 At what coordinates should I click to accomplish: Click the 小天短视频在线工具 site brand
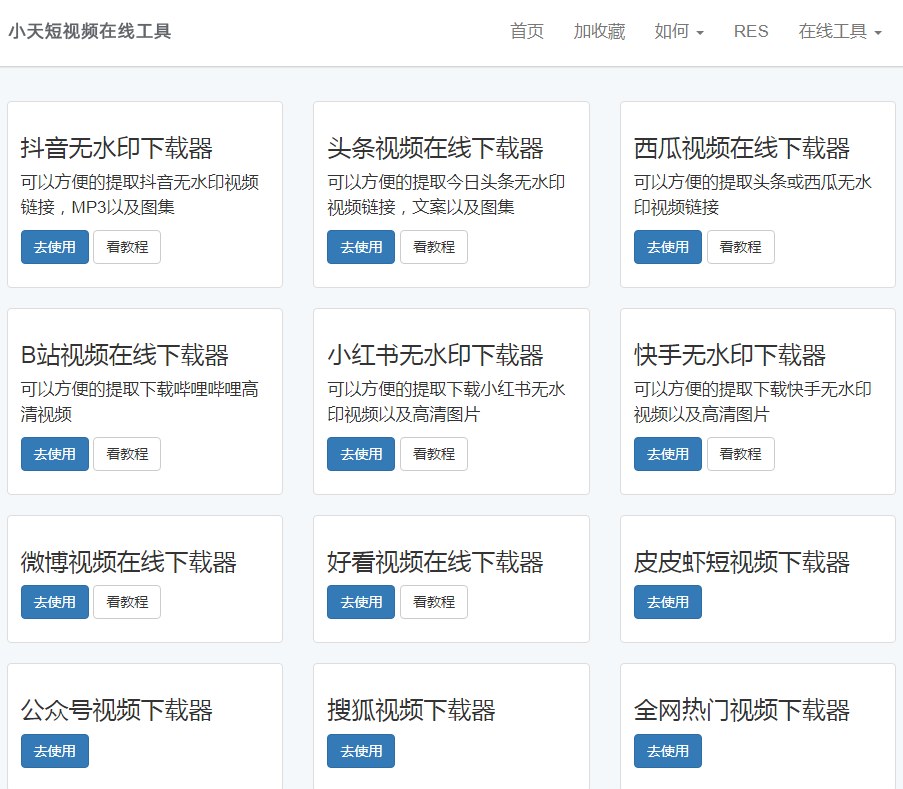coord(90,32)
